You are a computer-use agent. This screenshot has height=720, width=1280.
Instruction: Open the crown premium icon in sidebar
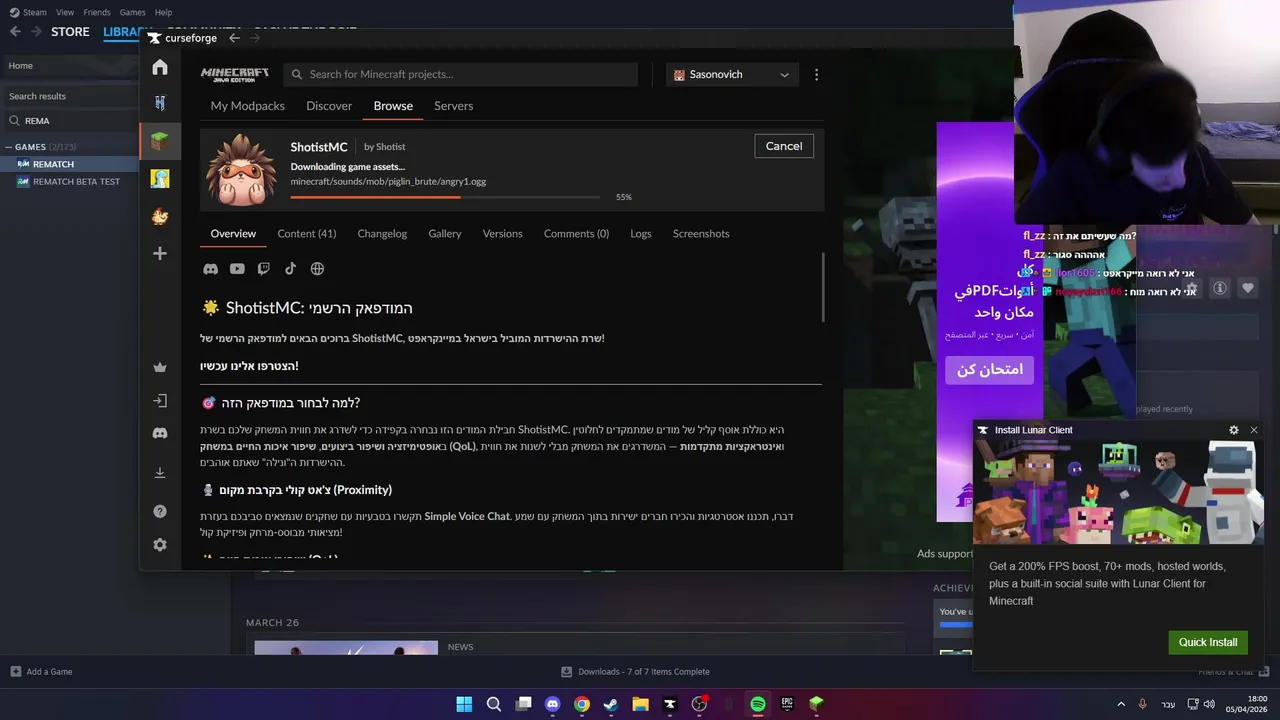(x=160, y=367)
